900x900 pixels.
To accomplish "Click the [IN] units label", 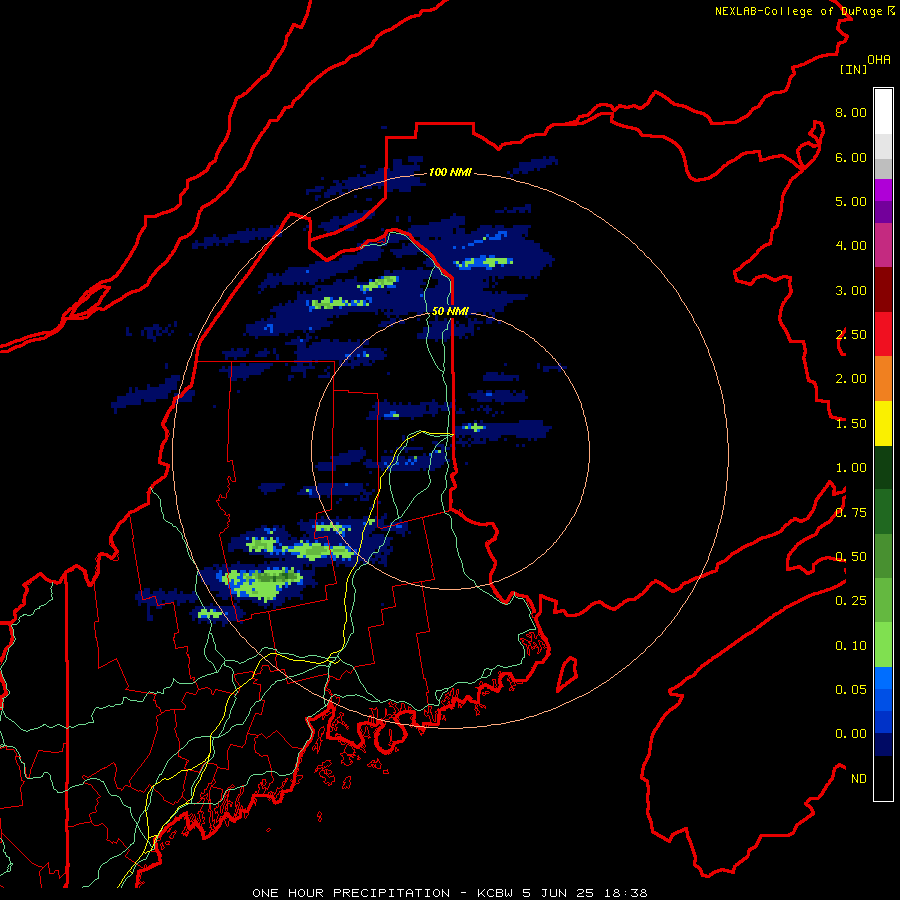I will coord(853,69).
